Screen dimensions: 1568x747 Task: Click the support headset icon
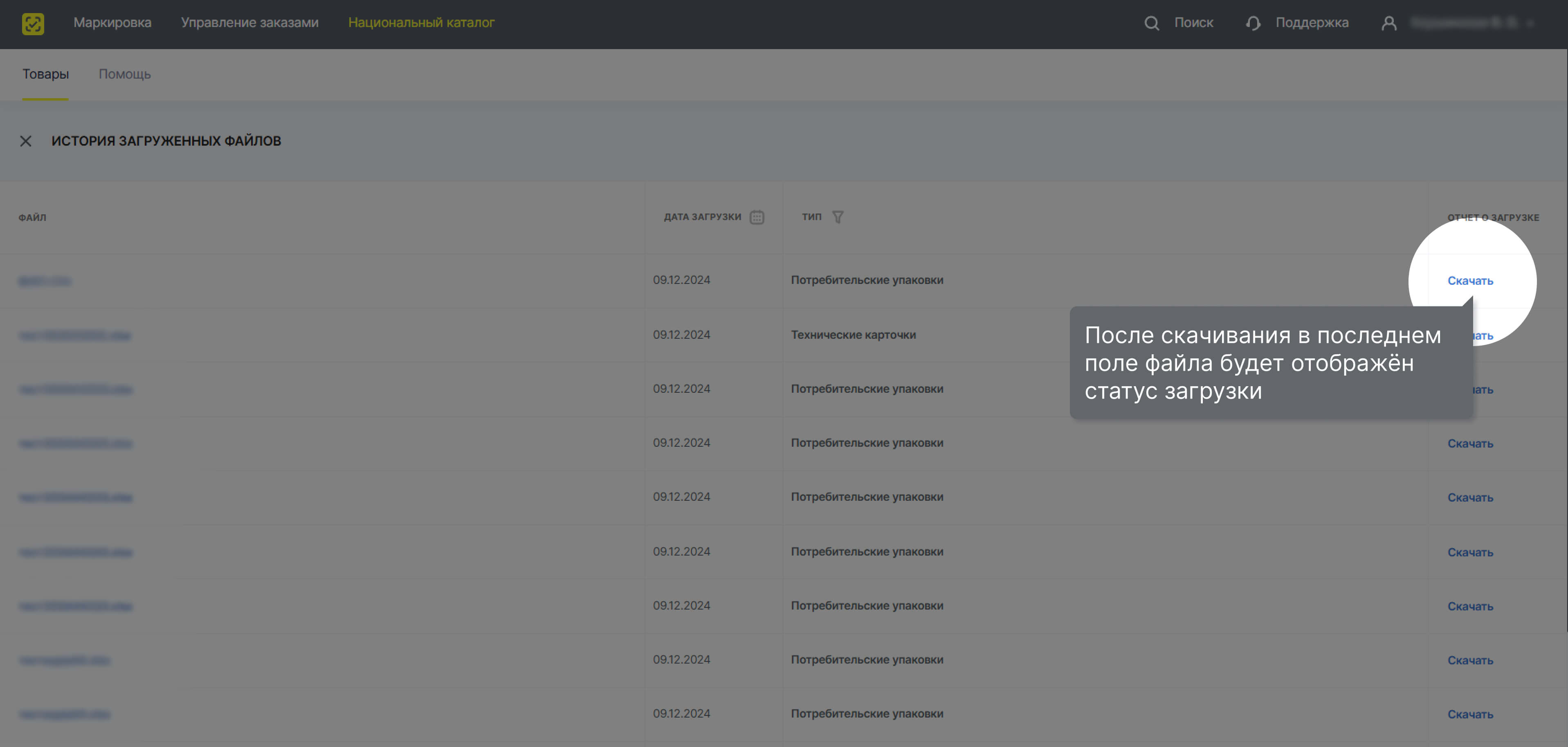pyautogui.click(x=1253, y=23)
